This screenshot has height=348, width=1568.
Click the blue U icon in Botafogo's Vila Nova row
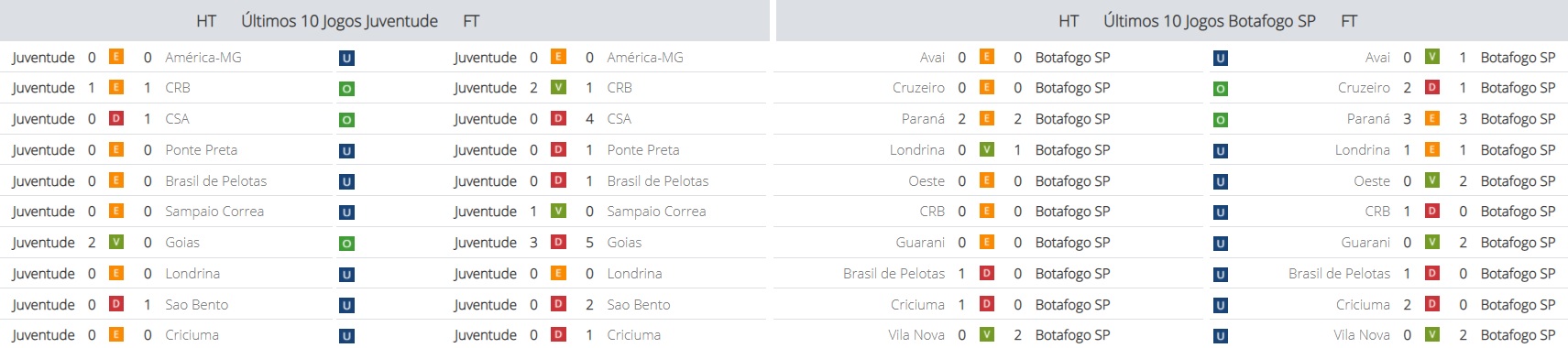pos(1220,336)
